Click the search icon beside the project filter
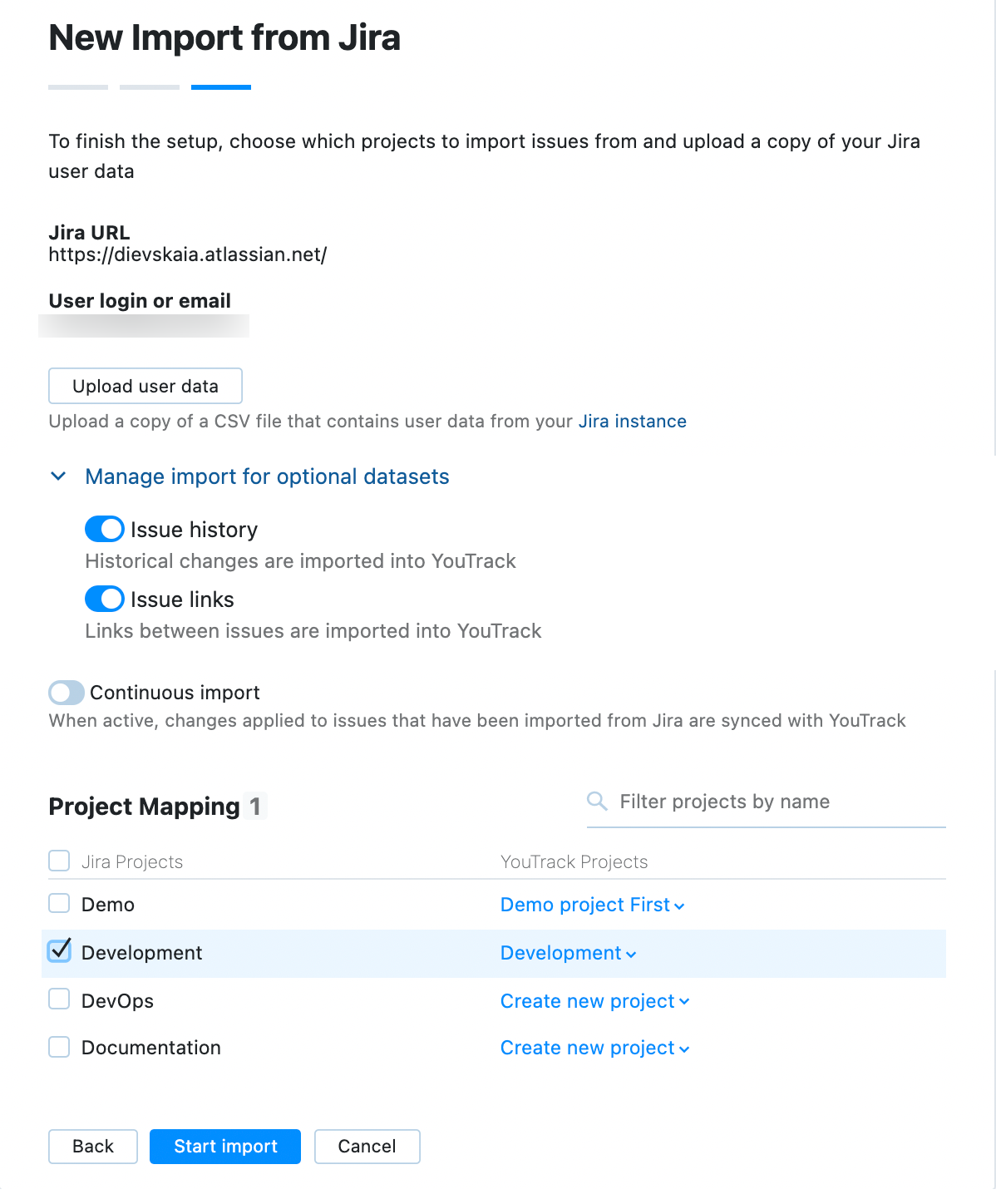The image size is (996, 1204). pyautogui.click(x=597, y=801)
